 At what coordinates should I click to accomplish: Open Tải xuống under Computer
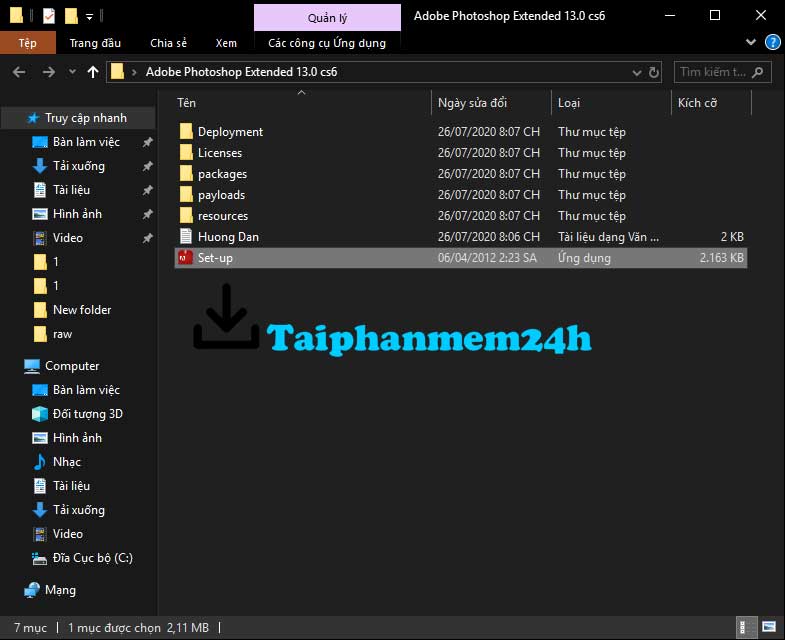tap(79, 510)
